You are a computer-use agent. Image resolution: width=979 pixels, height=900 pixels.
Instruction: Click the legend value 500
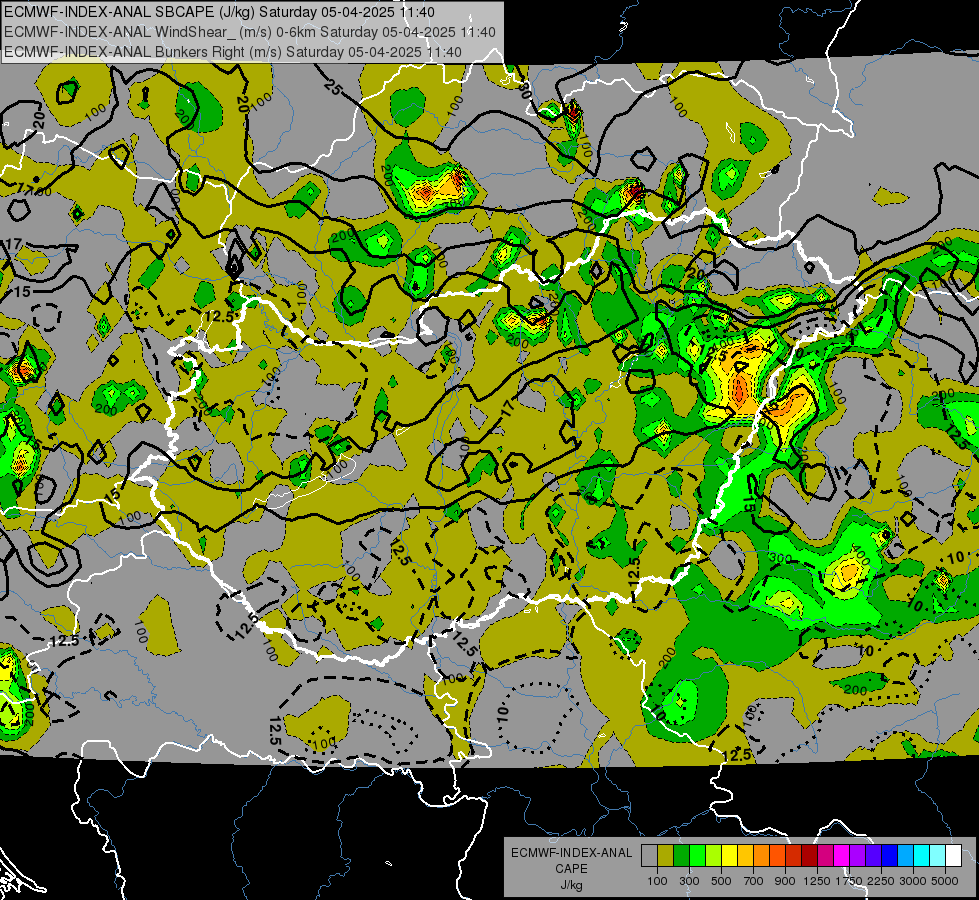721,881
